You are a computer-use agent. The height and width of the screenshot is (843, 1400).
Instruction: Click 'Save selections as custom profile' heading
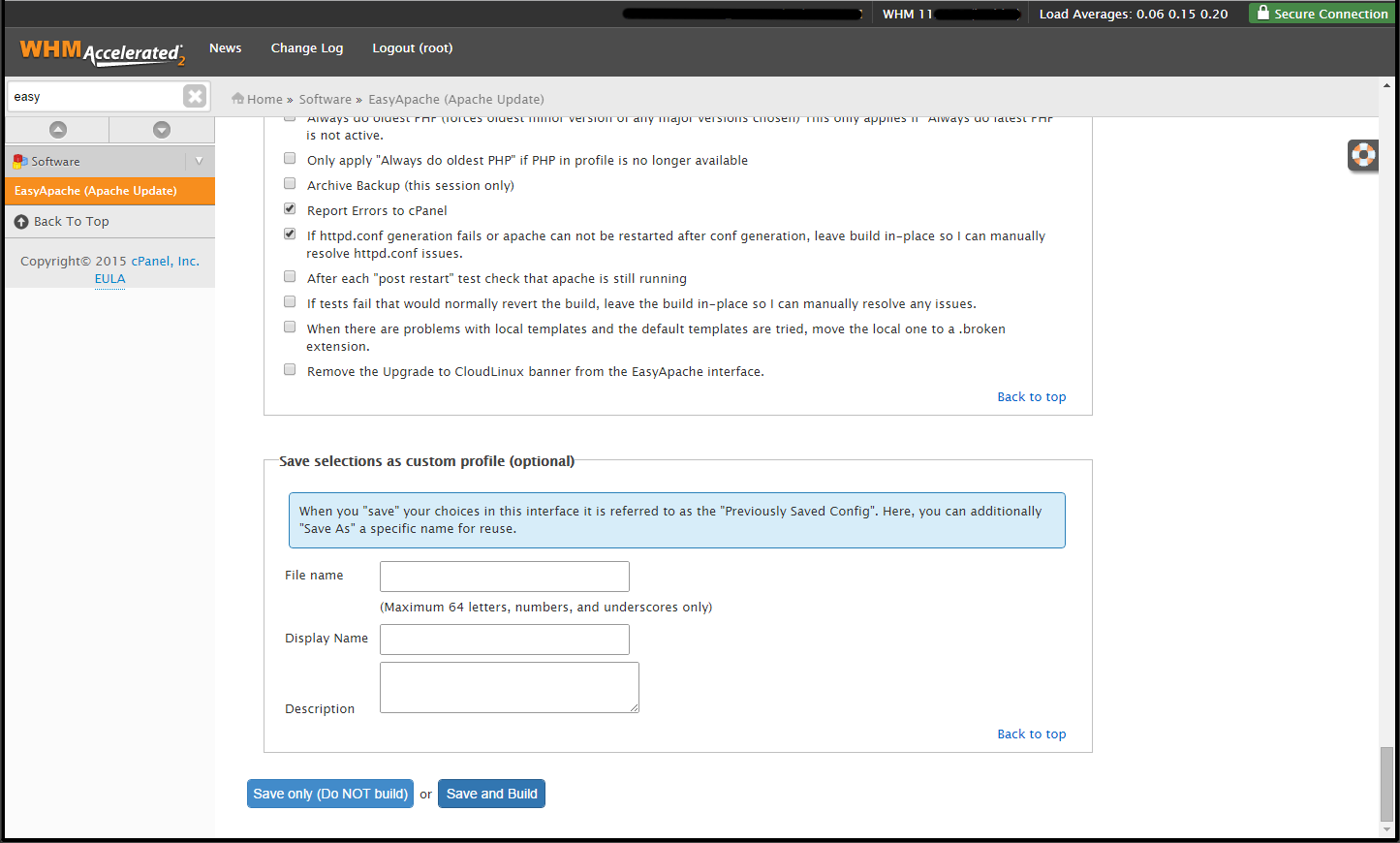click(426, 461)
